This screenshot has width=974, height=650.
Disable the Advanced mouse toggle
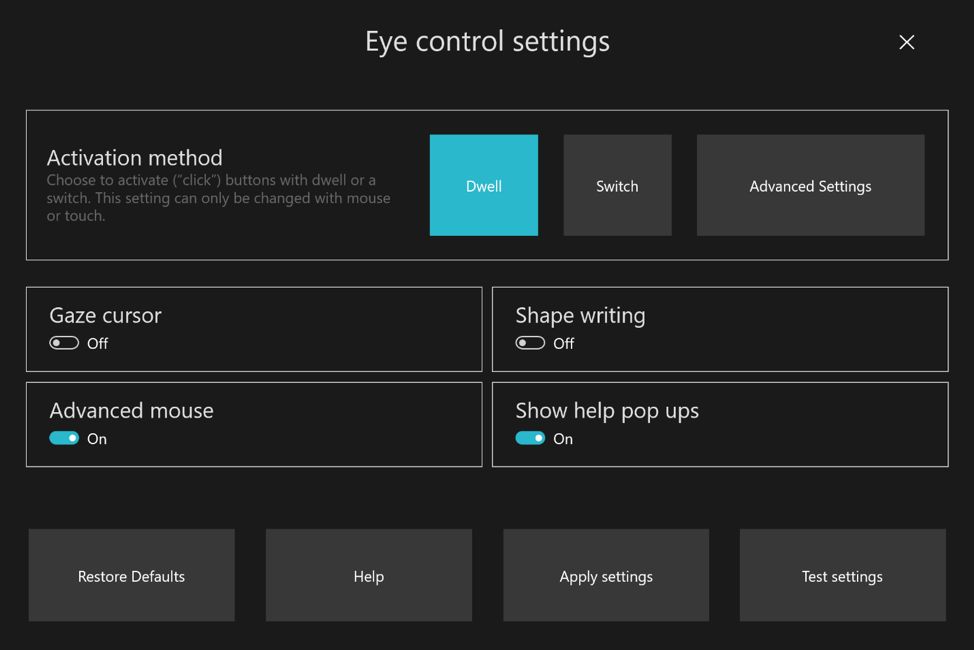(x=64, y=438)
